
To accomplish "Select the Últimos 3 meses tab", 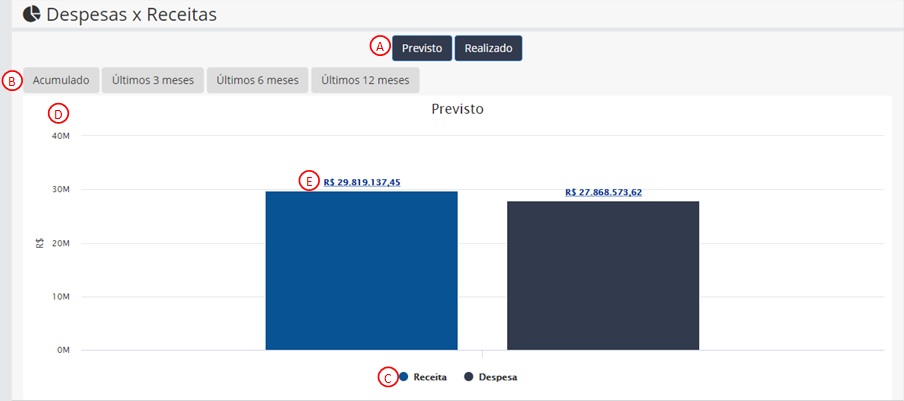I will [x=153, y=80].
